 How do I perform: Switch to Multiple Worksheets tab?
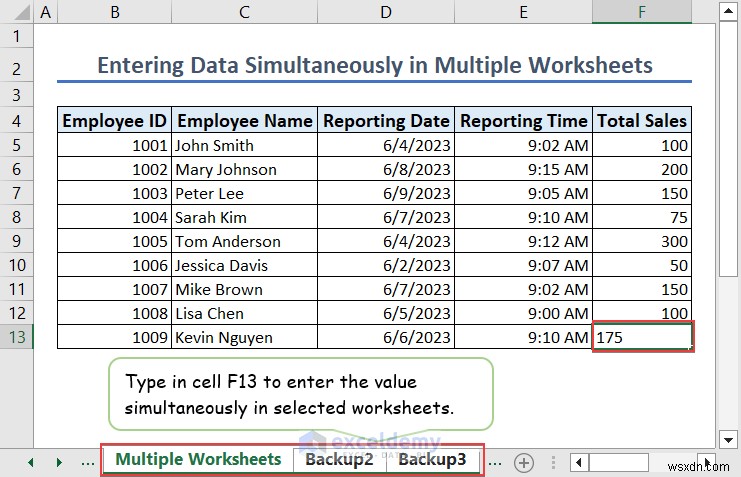[198, 459]
